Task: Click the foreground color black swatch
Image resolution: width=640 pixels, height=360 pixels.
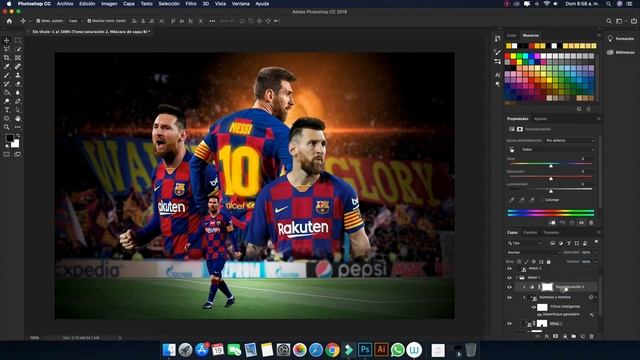Action: (x=9, y=138)
